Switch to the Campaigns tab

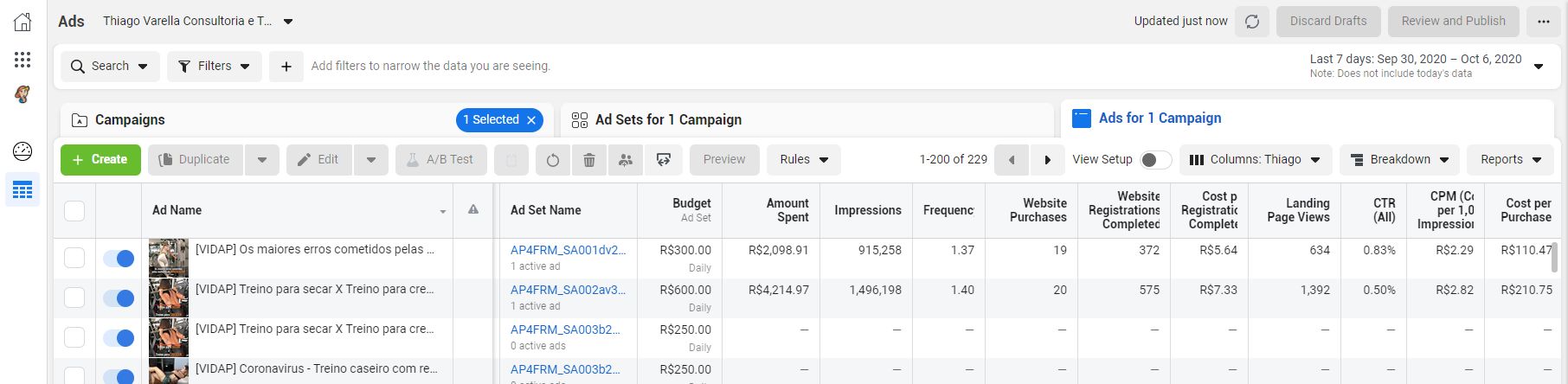pyautogui.click(x=130, y=120)
